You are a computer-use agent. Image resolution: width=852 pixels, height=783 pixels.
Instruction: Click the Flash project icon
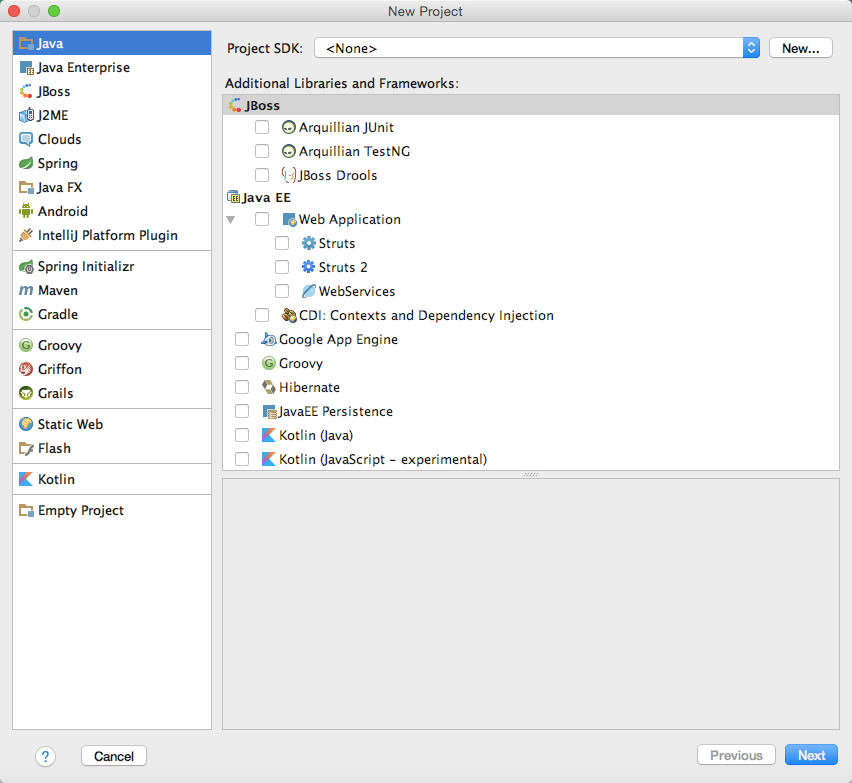(x=26, y=448)
